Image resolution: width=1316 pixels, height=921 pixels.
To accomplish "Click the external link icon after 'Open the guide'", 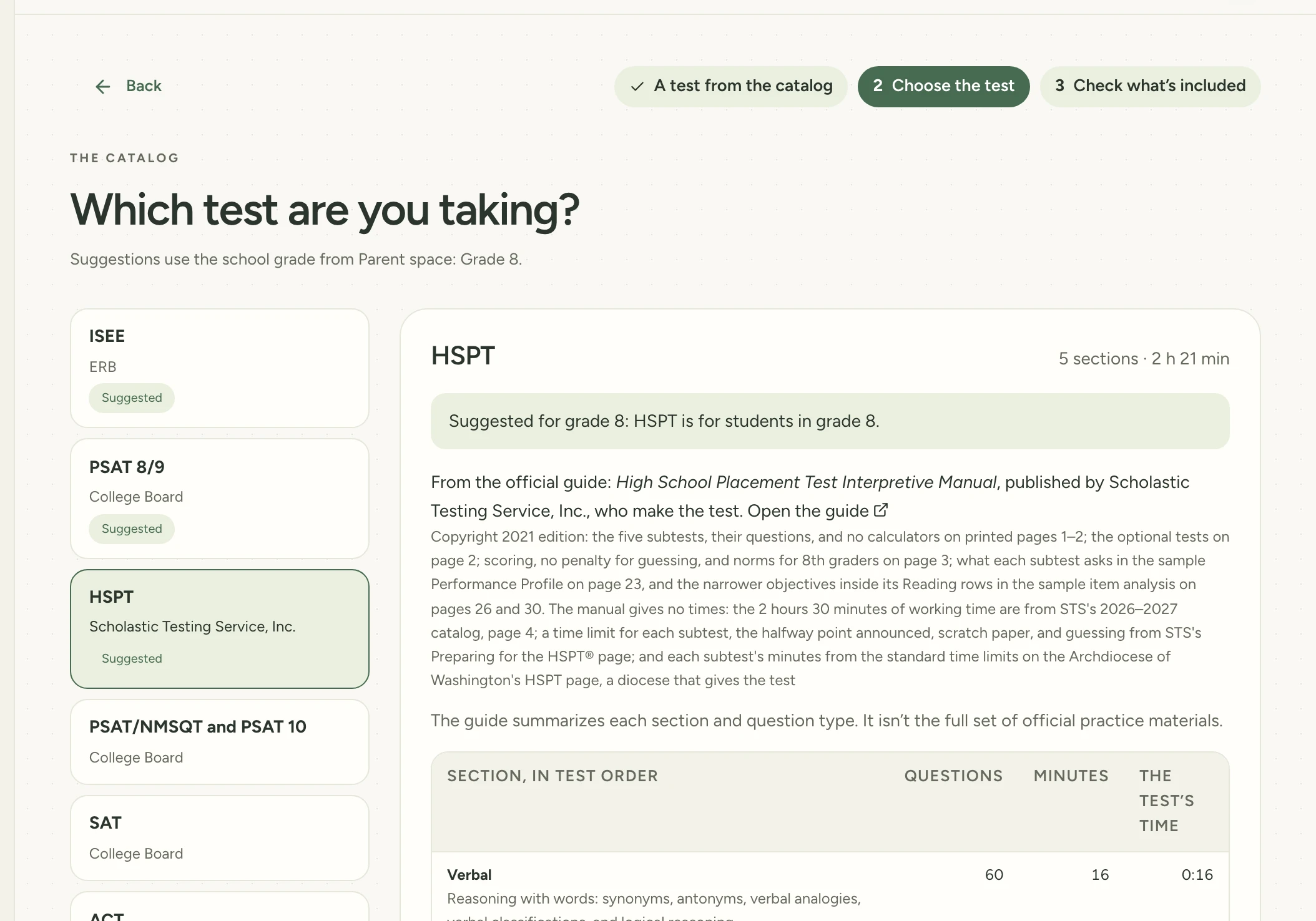I will coord(881,510).
